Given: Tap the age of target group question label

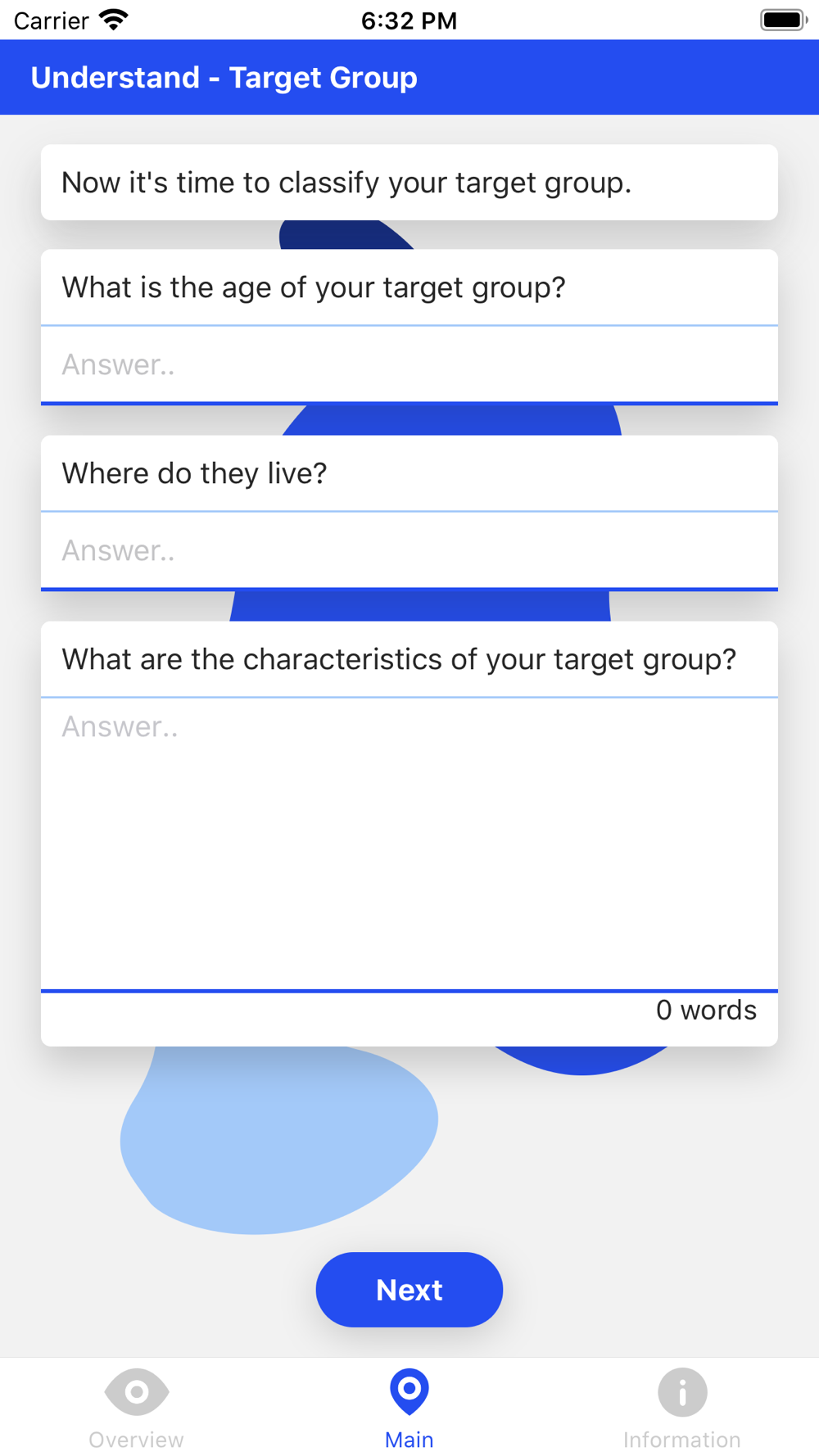Looking at the screenshot, I should 314,287.
